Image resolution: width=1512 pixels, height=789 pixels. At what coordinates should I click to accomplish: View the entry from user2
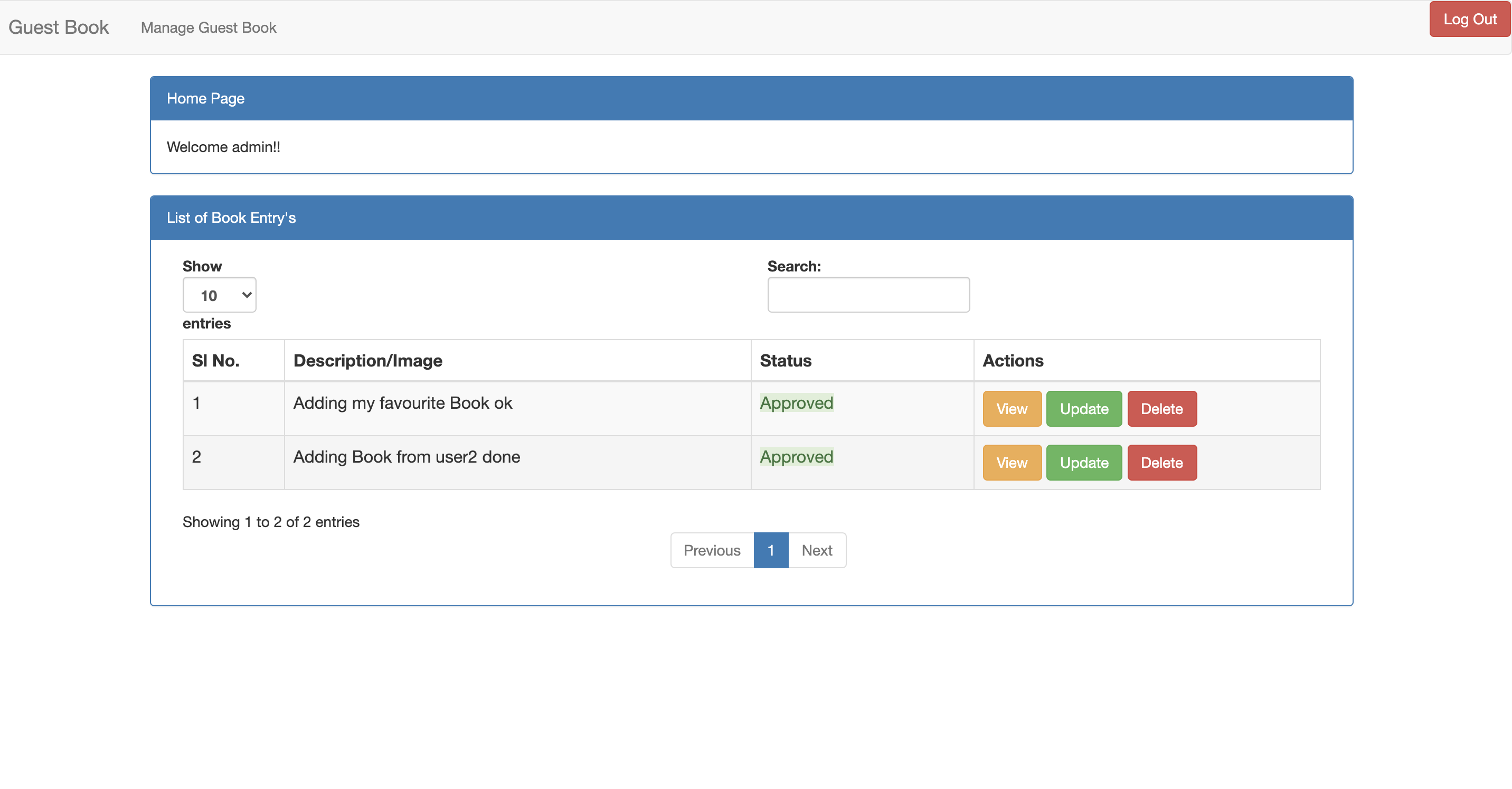pyautogui.click(x=1012, y=463)
